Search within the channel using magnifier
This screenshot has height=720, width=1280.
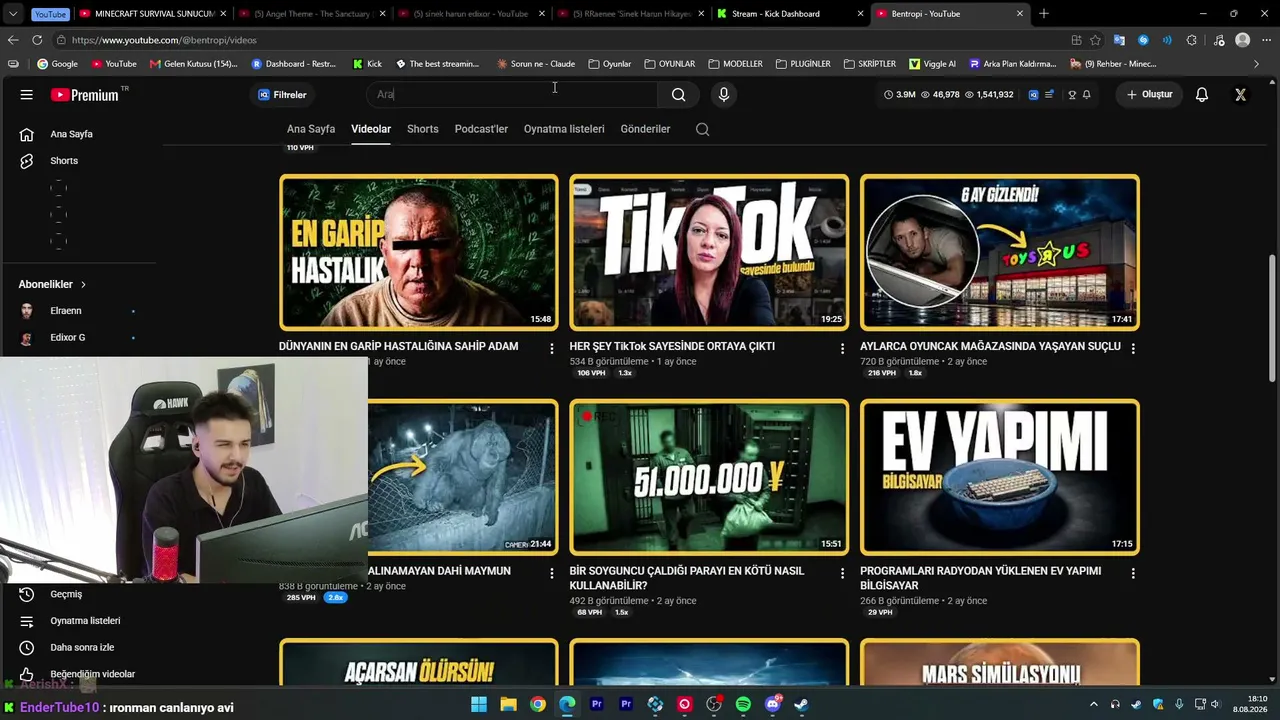(703, 129)
